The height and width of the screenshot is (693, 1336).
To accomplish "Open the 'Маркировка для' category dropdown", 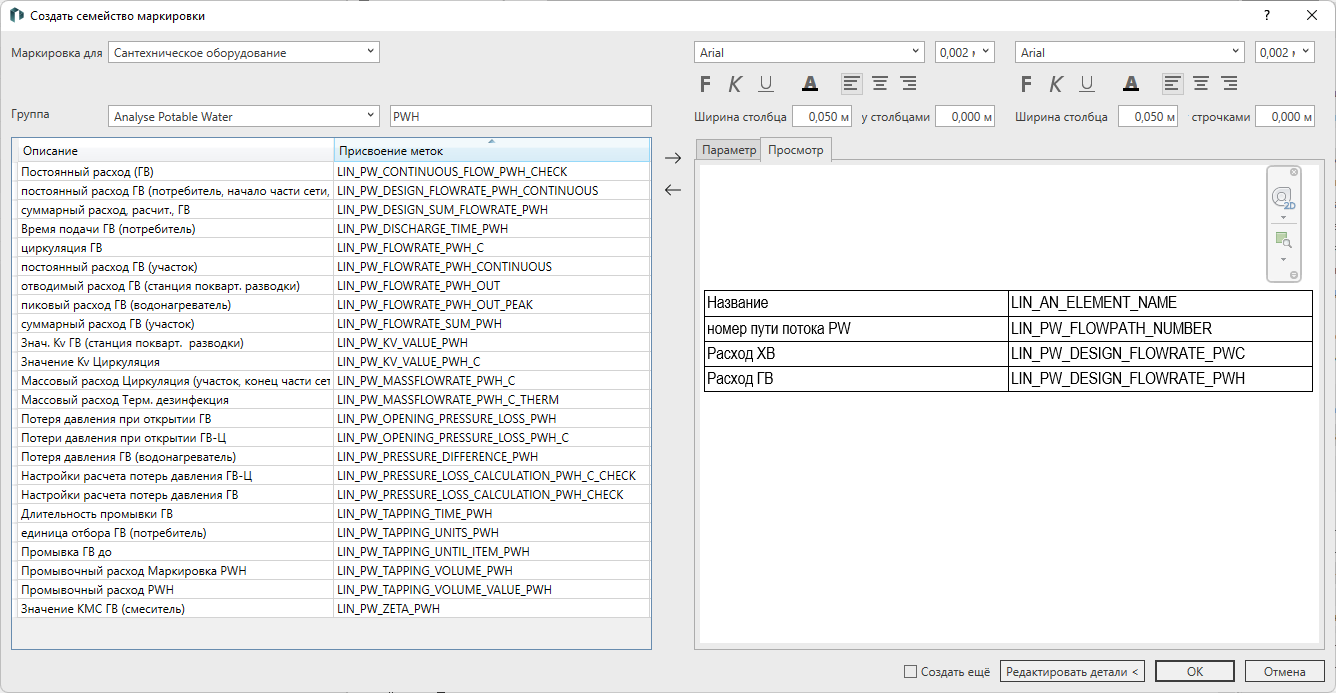I will pos(244,52).
